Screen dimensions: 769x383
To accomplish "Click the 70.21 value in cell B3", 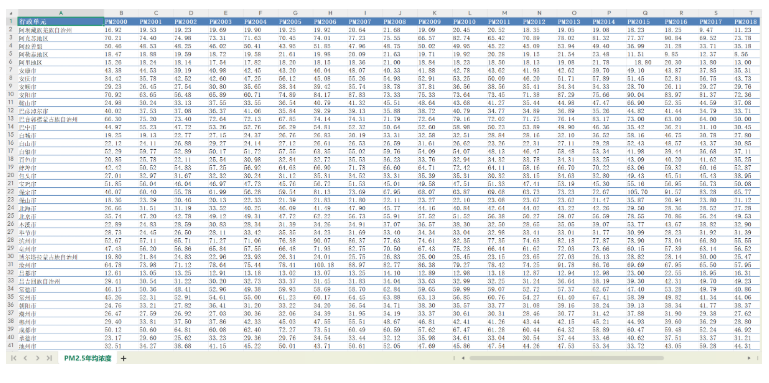I will pos(121,38).
